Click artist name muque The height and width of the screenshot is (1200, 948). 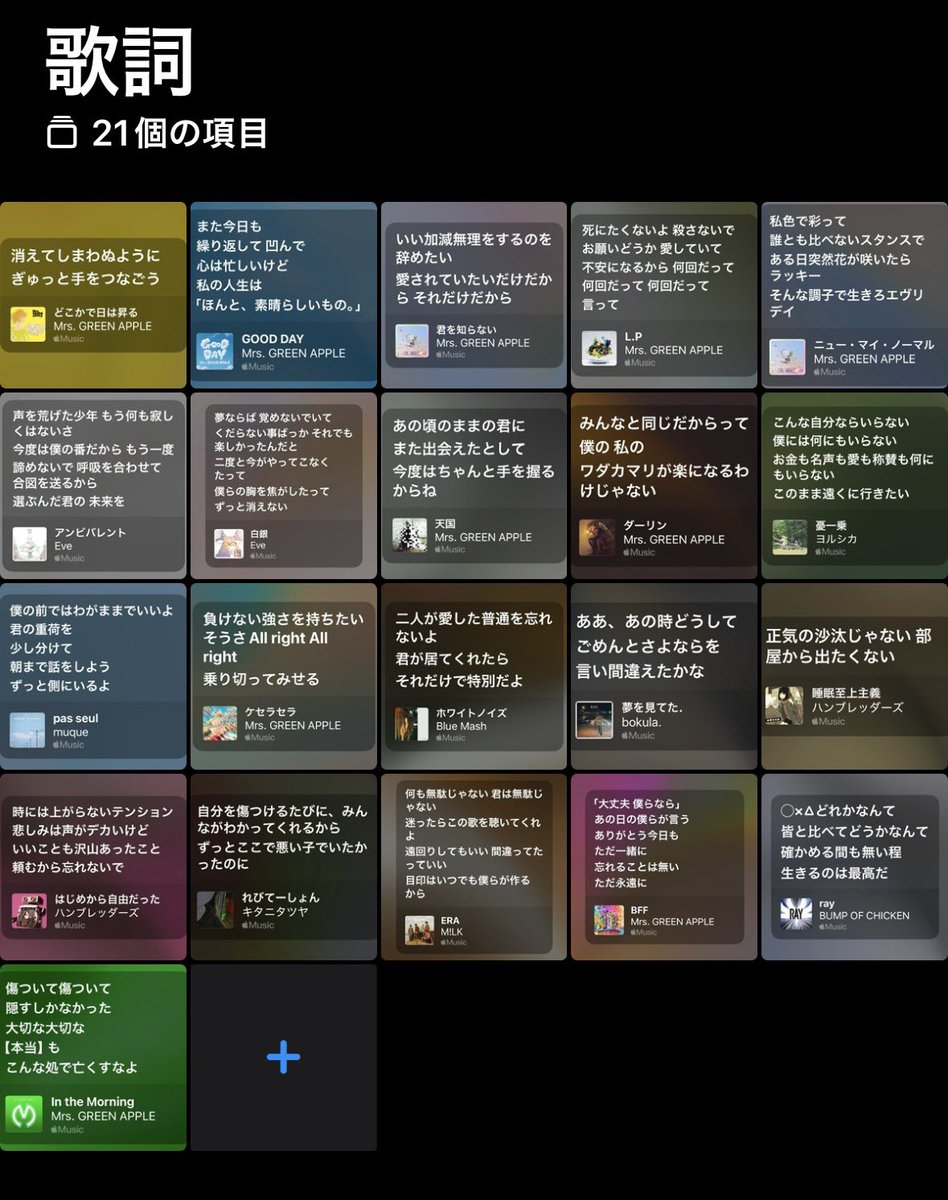(x=70, y=732)
